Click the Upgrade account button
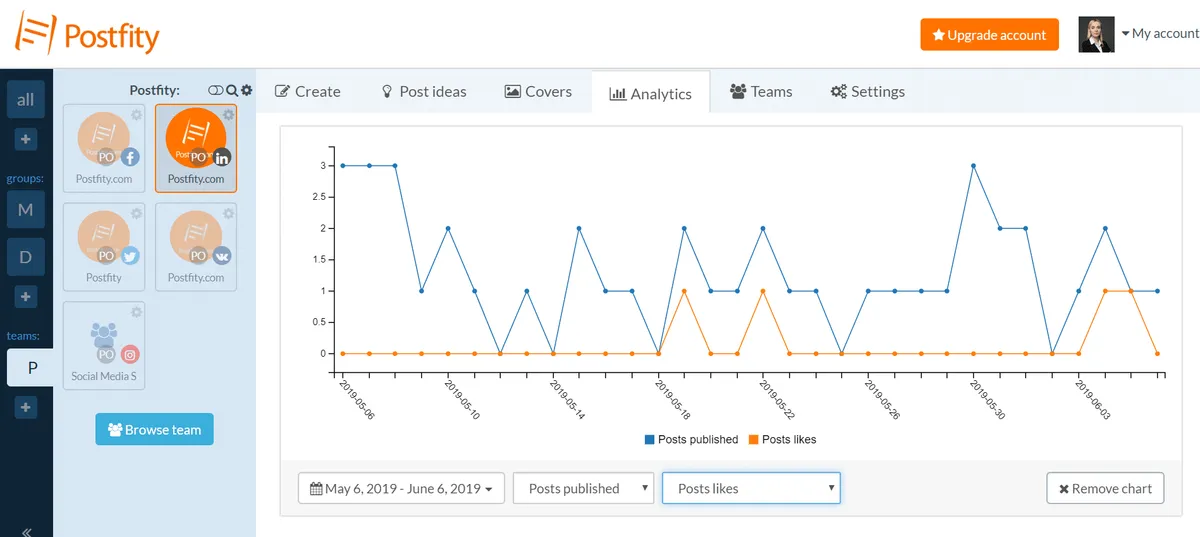 (x=989, y=34)
